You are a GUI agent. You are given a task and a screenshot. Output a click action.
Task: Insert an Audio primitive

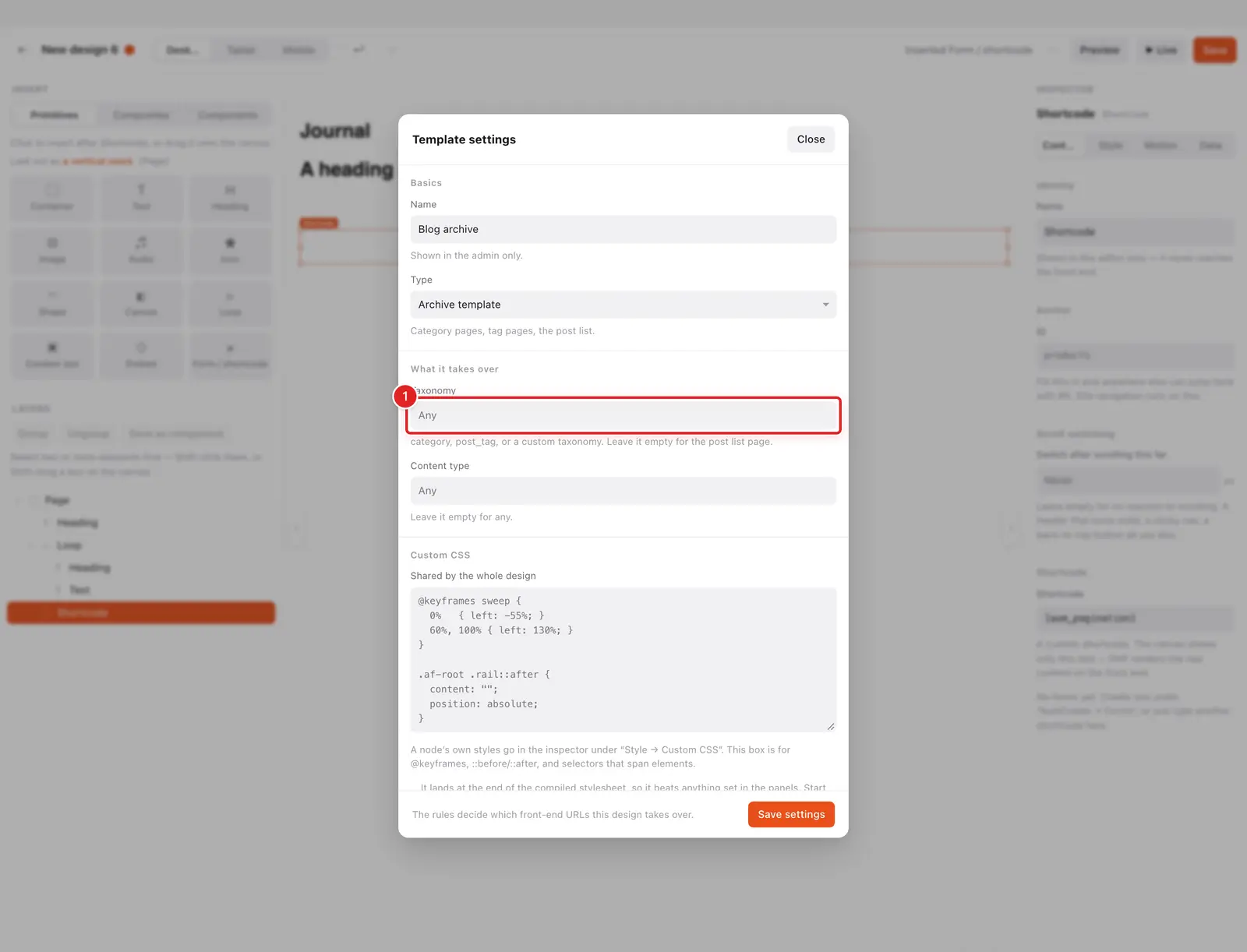click(141, 251)
